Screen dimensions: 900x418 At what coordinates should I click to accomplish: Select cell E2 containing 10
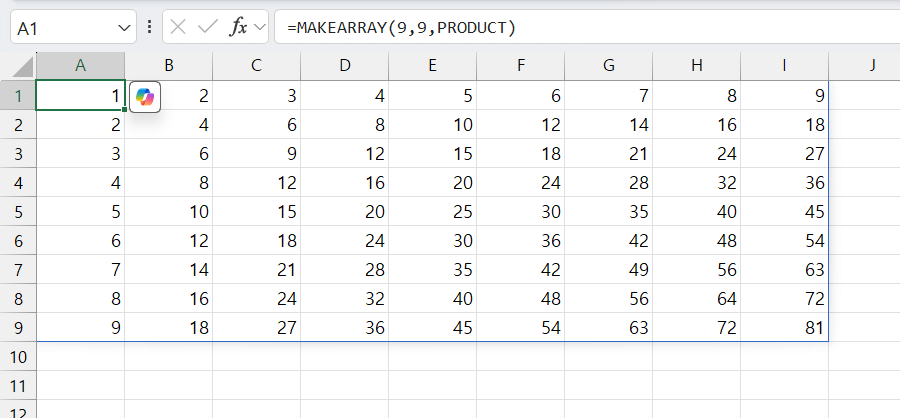[x=432, y=125]
